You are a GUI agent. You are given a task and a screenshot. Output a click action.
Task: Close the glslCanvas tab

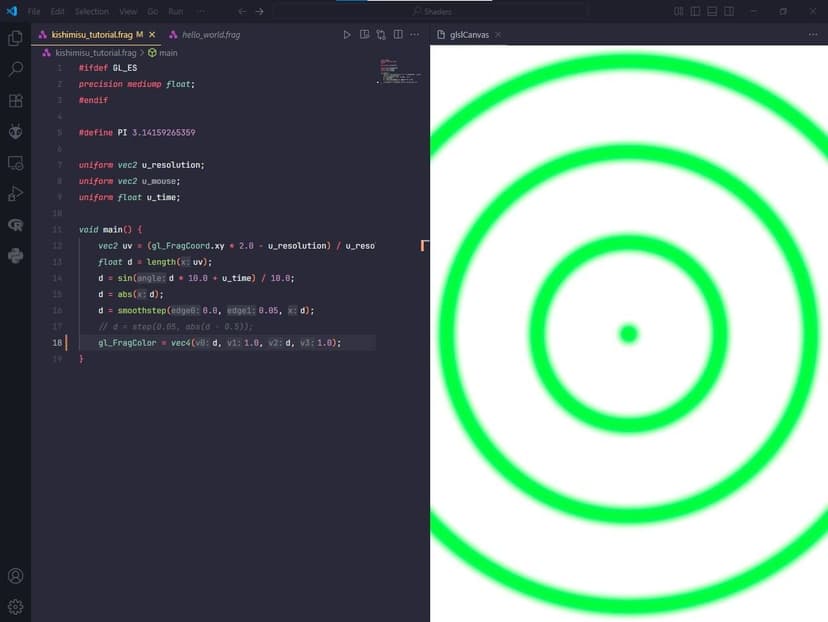click(498, 34)
